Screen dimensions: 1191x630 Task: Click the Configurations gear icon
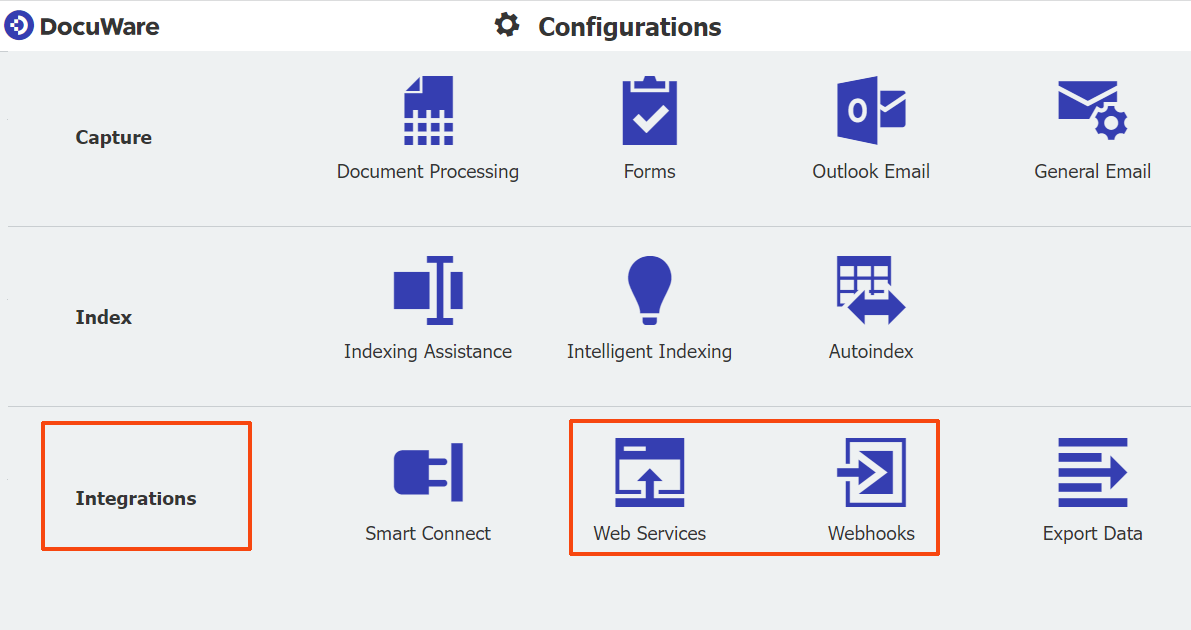click(x=507, y=25)
